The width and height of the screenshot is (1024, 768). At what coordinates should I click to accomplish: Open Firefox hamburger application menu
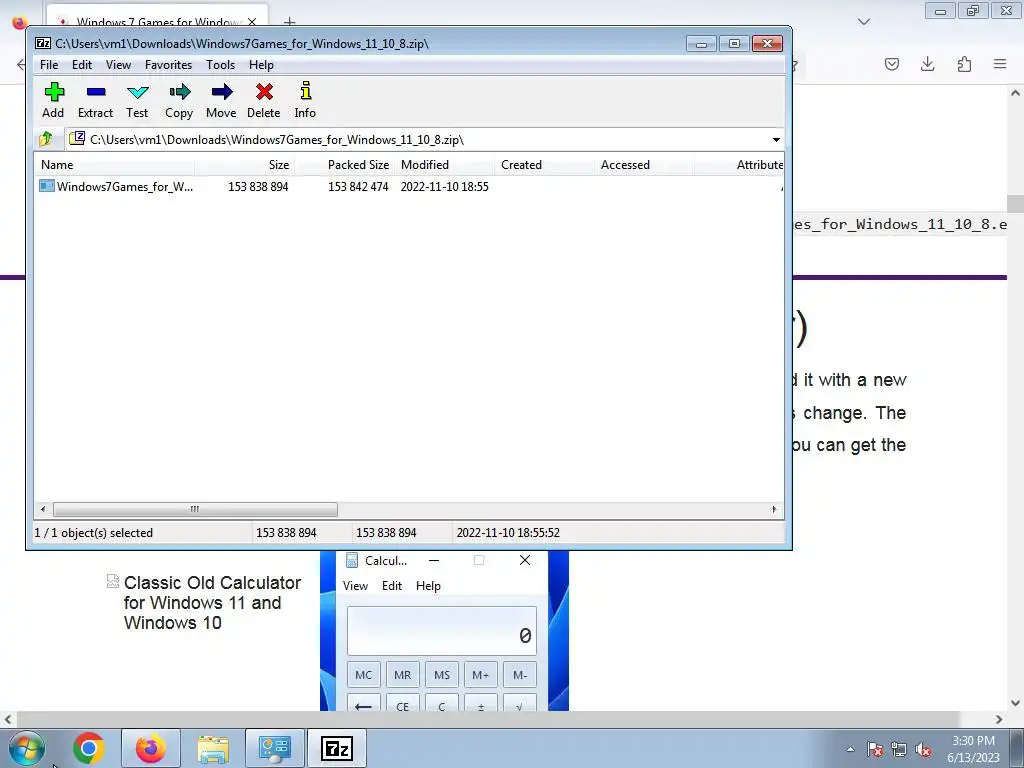(1000, 64)
